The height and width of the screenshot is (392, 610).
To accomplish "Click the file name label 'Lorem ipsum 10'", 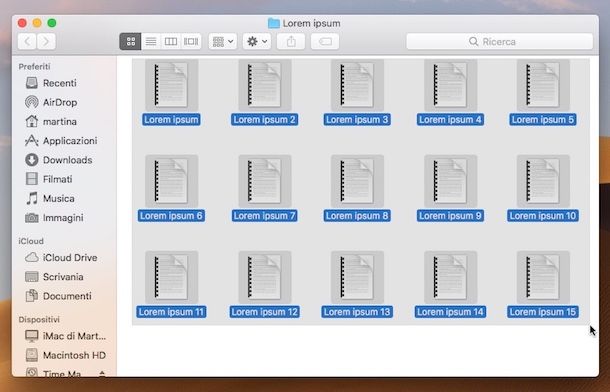I will click(543, 216).
